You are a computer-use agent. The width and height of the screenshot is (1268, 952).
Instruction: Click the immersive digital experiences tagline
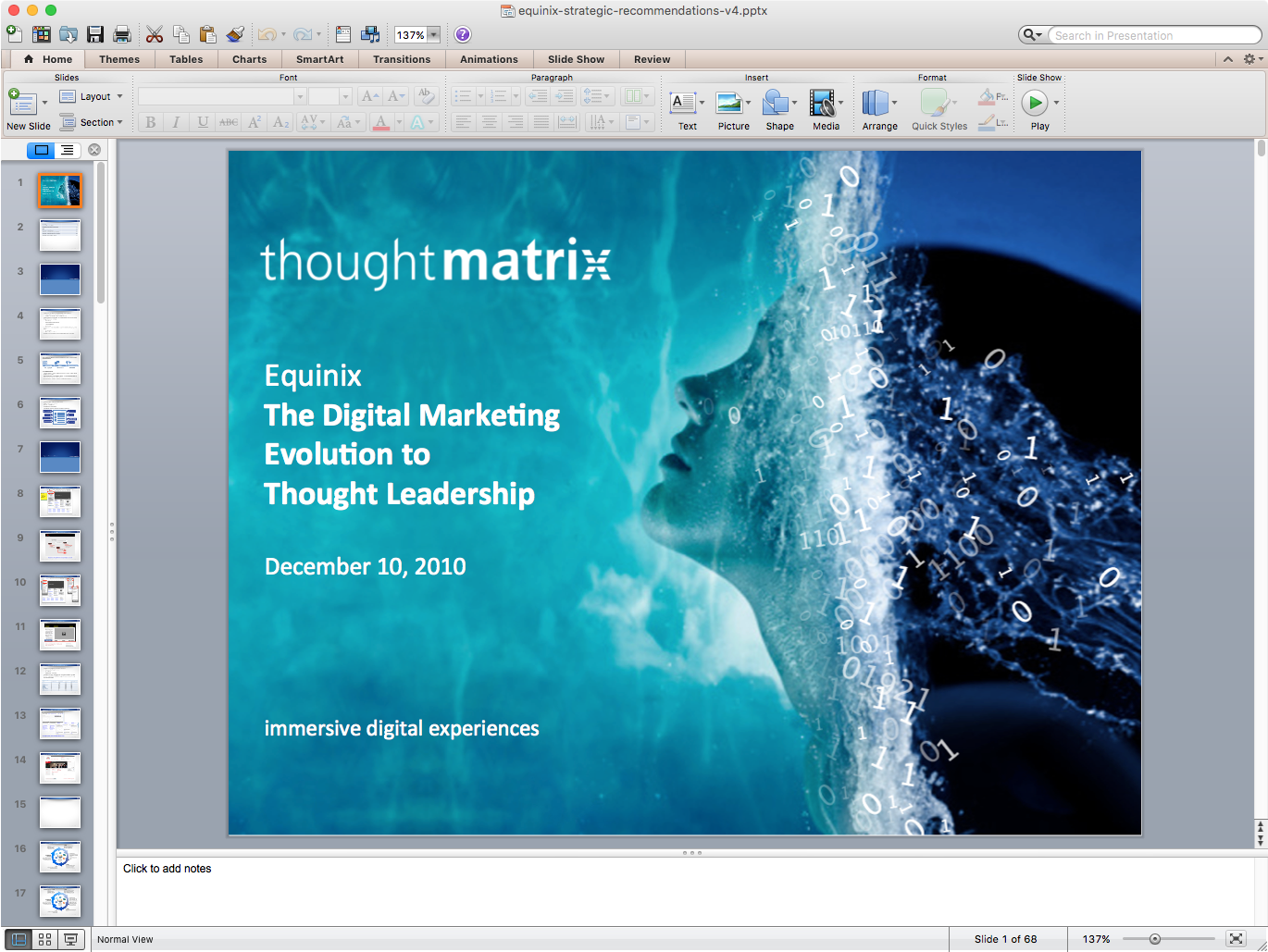(402, 728)
